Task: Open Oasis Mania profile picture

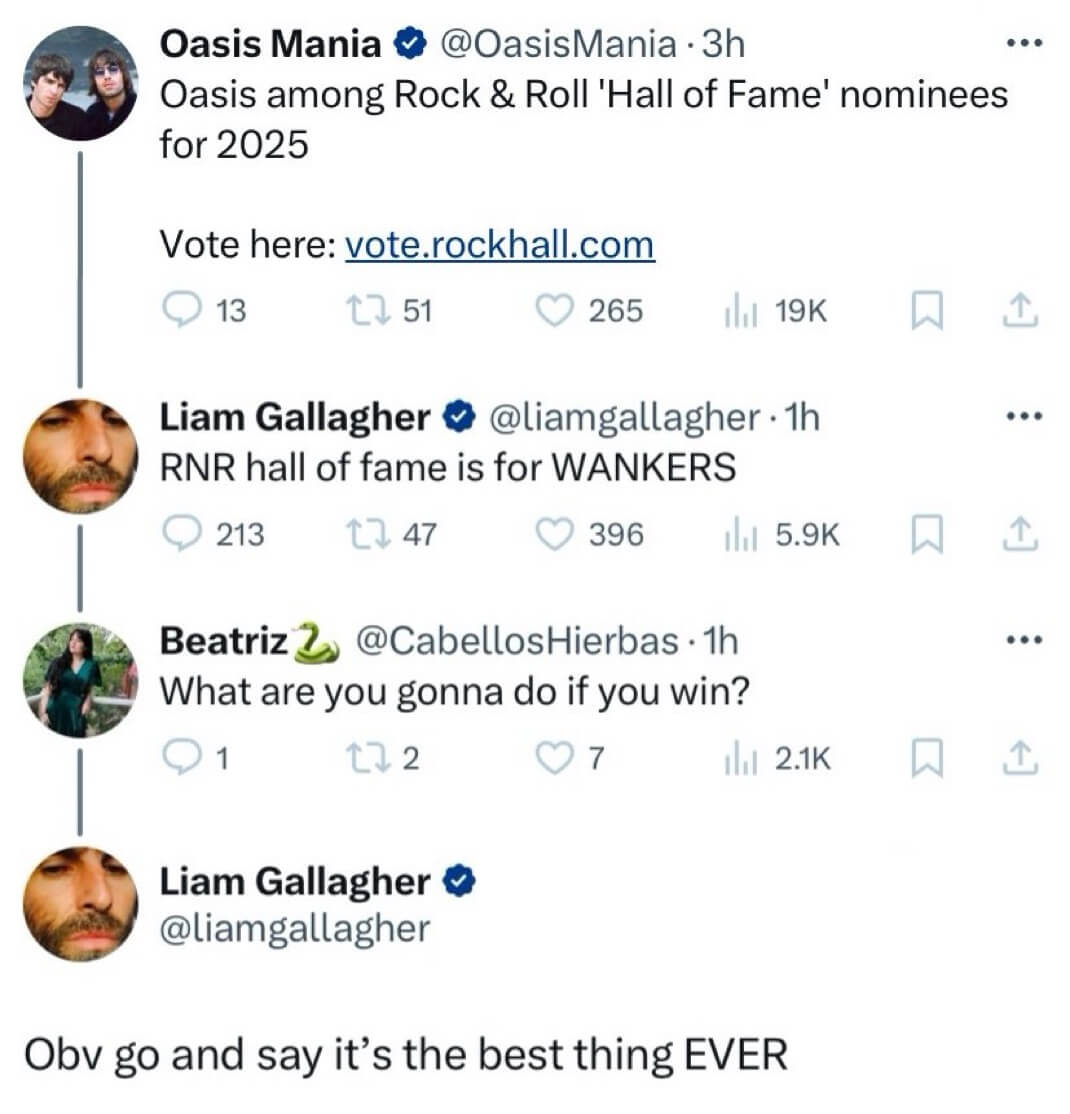Action: point(81,84)
